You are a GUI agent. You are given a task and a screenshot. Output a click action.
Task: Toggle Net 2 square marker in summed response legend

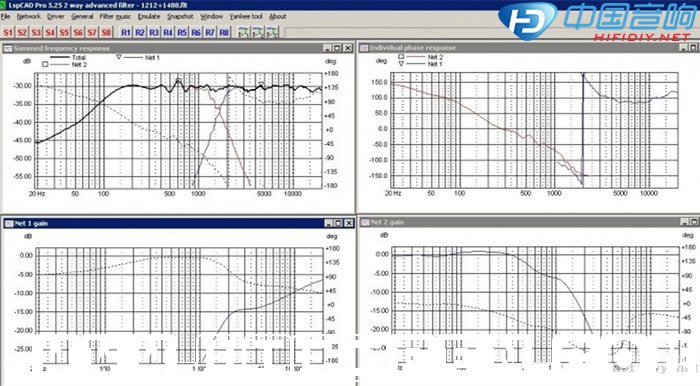(x=45, y=64)
